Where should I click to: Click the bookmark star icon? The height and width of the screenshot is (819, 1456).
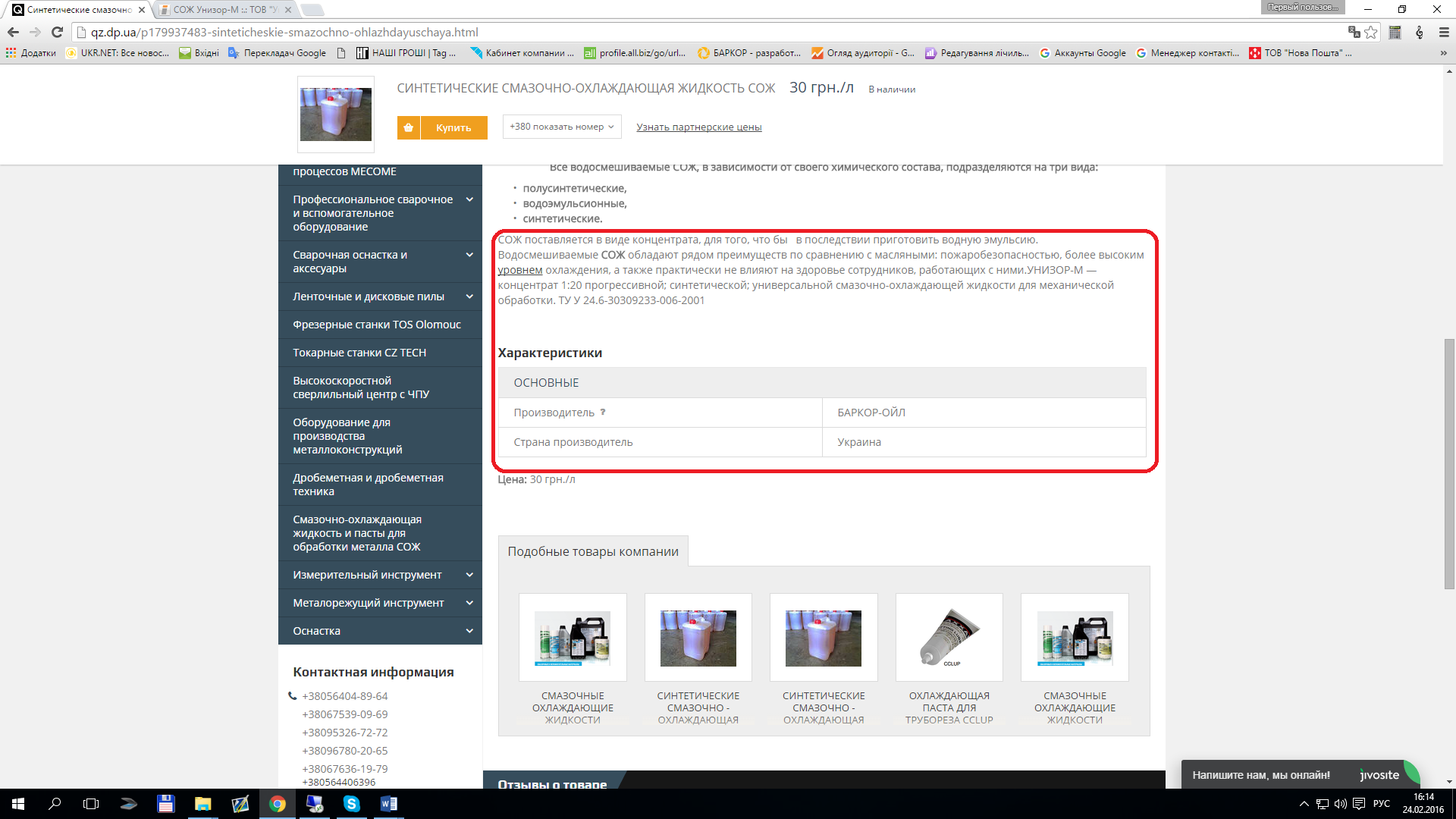coord(1371,32)
